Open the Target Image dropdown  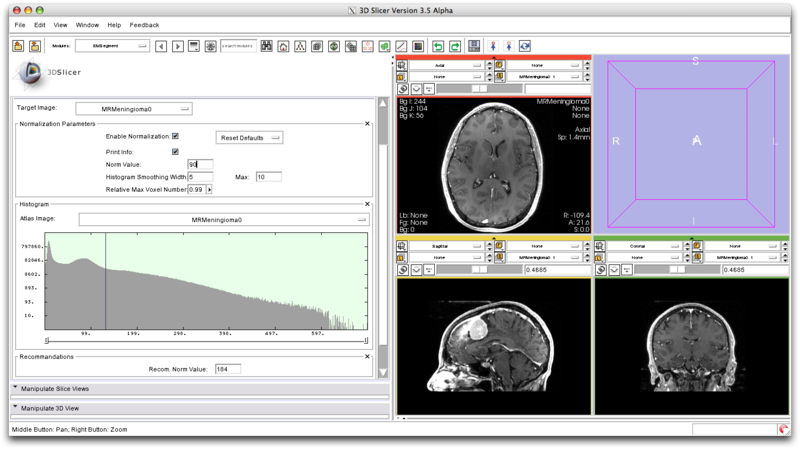(x=134, y=109)
